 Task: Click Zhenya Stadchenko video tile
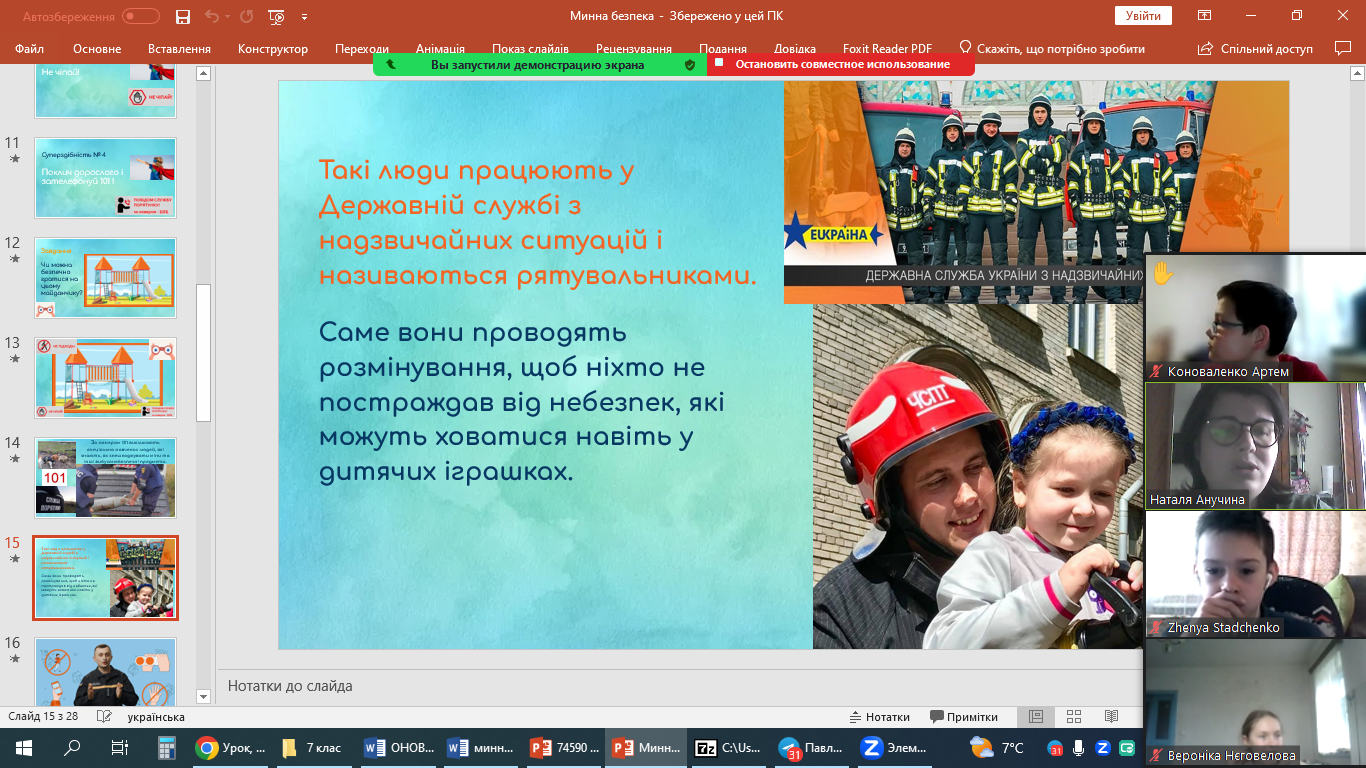pyautogui.click(x=1255, y=574)
